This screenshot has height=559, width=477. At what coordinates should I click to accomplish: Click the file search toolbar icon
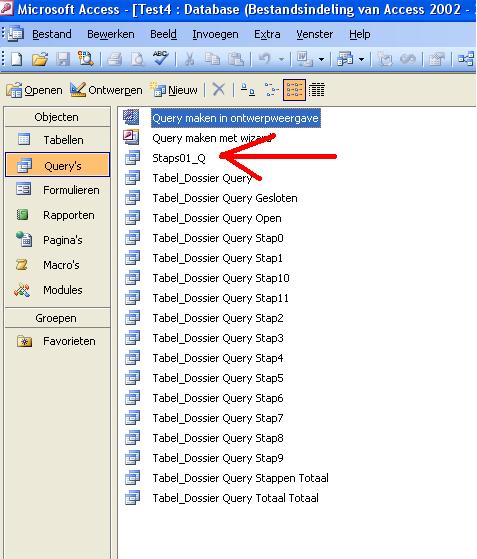click(x=86, y=59)
